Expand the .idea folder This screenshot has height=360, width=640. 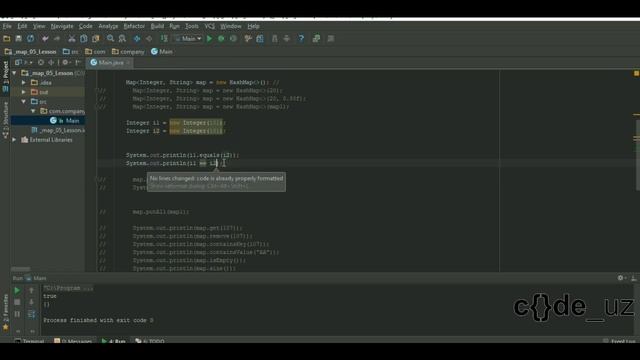point(24,82)
